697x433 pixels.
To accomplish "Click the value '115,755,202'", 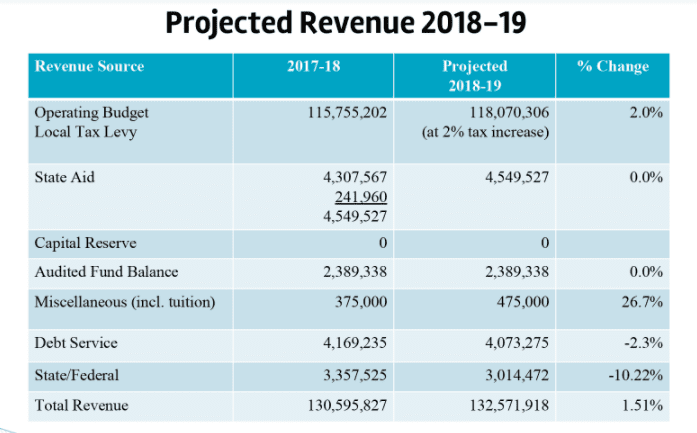I will pyautogui.click(x=347, y=112).
